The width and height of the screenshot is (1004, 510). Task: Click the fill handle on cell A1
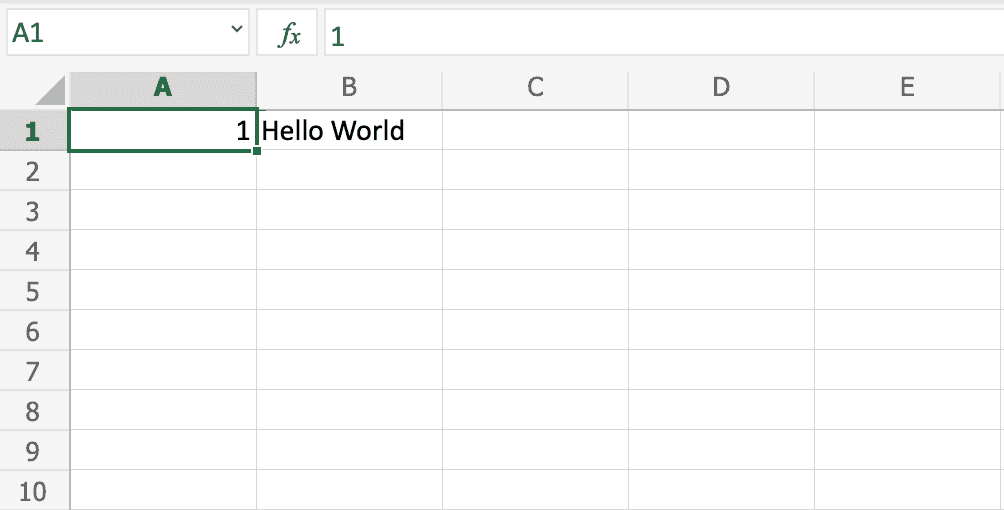(x=257, y=151)
